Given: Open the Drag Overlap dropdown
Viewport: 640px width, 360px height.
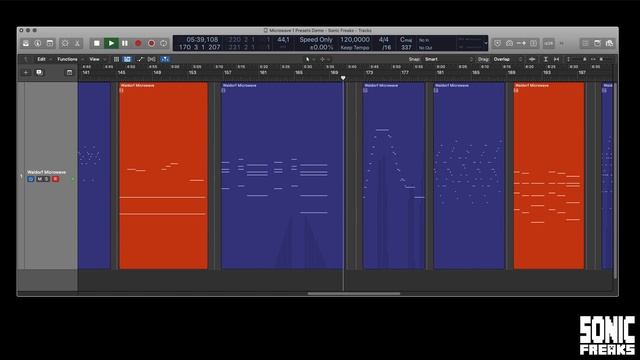Looking at the screenshot, I should point(507,59).
